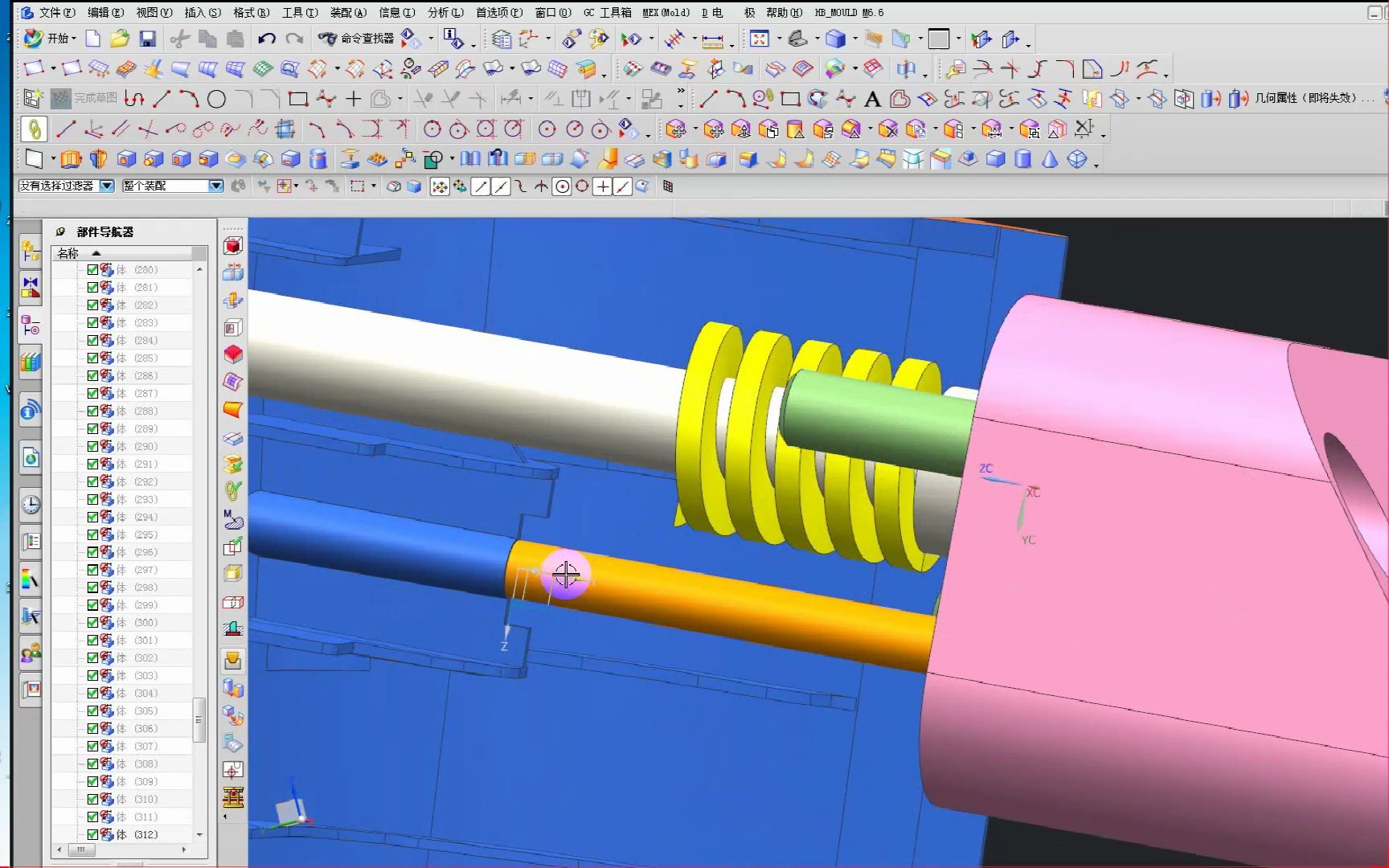Open the 文件(F) menu
1389x868 pixels.
click(57, 12)
